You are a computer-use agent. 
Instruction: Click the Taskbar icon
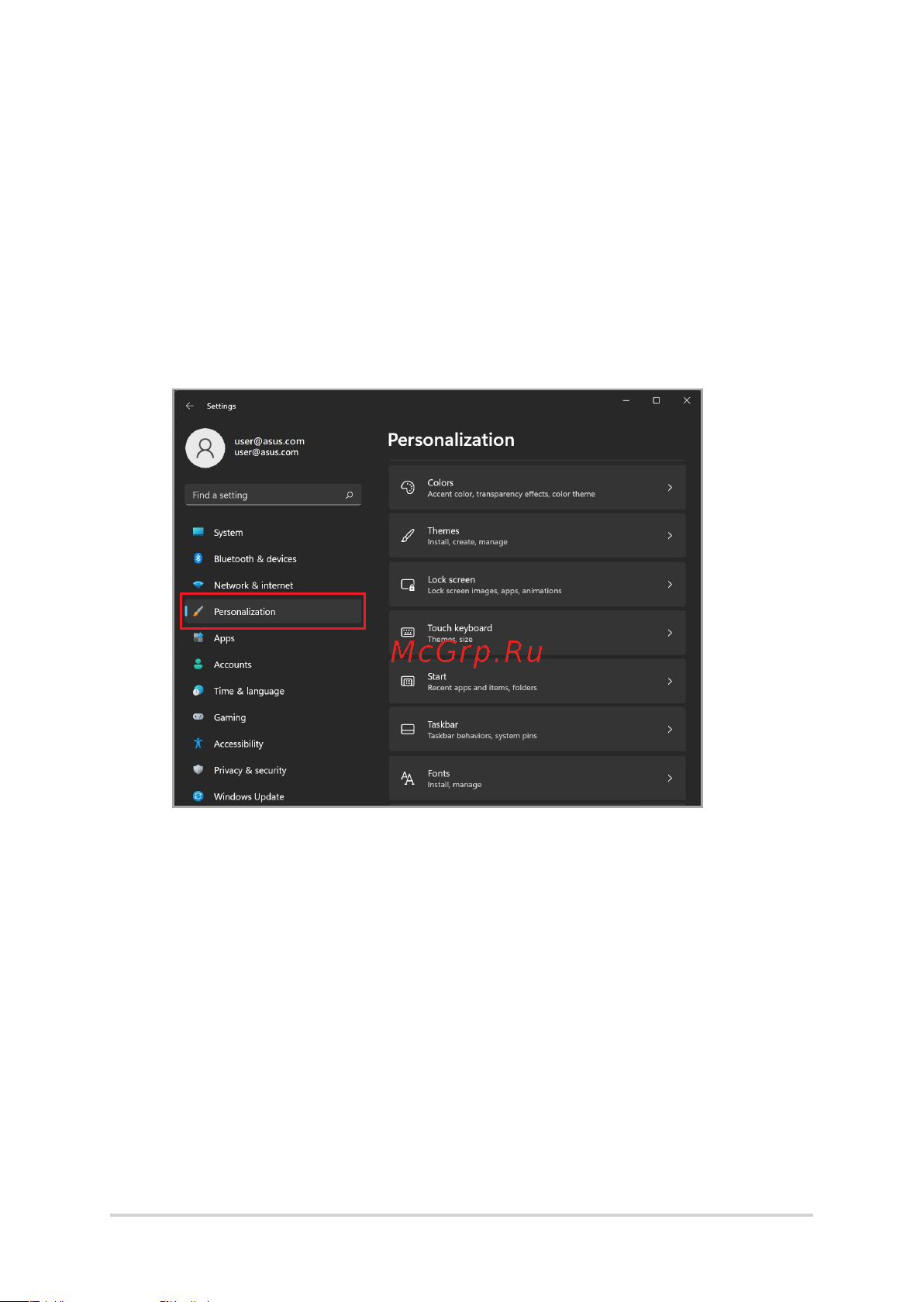408,729
